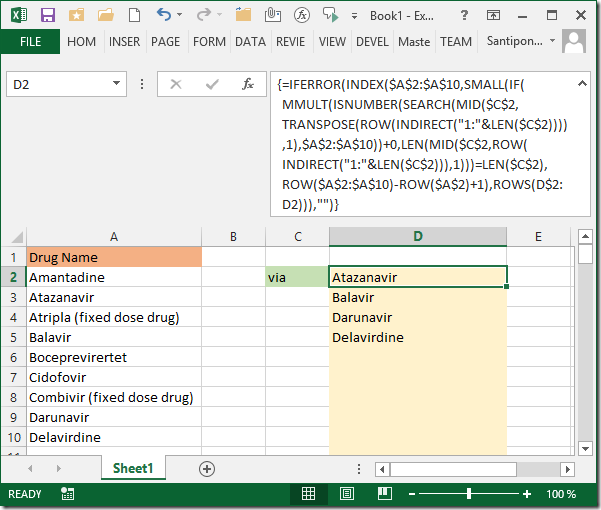Image resolution: width=601 pixels, height=510 pixels.
Task: Click the zoom out minus button
Action: click(x=412, y=494)
